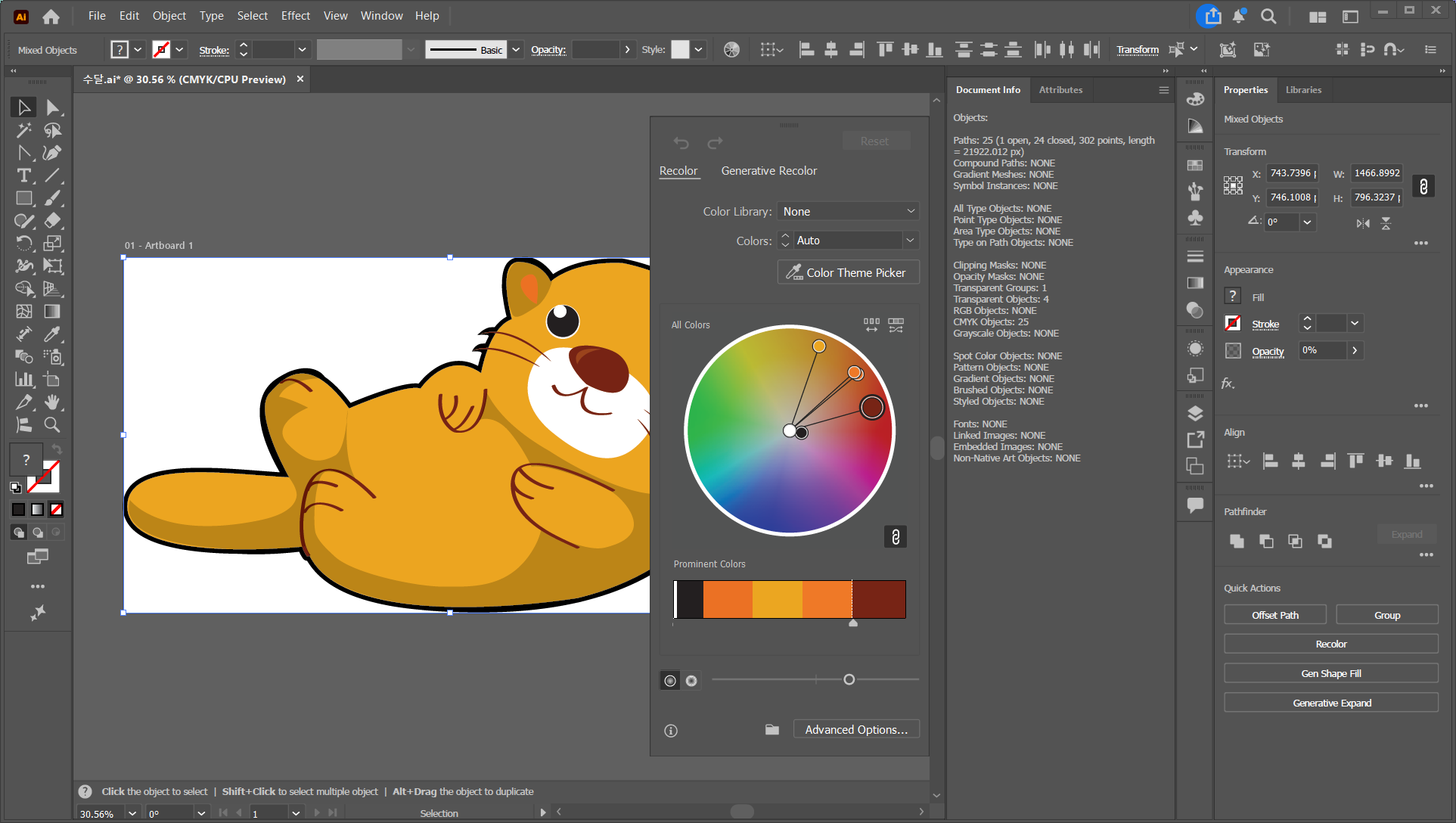Image resolution: width=1456 pixels, height=823 pixels.
Task: Click the Color Theme Picker button
Action: tap(848, 272)
